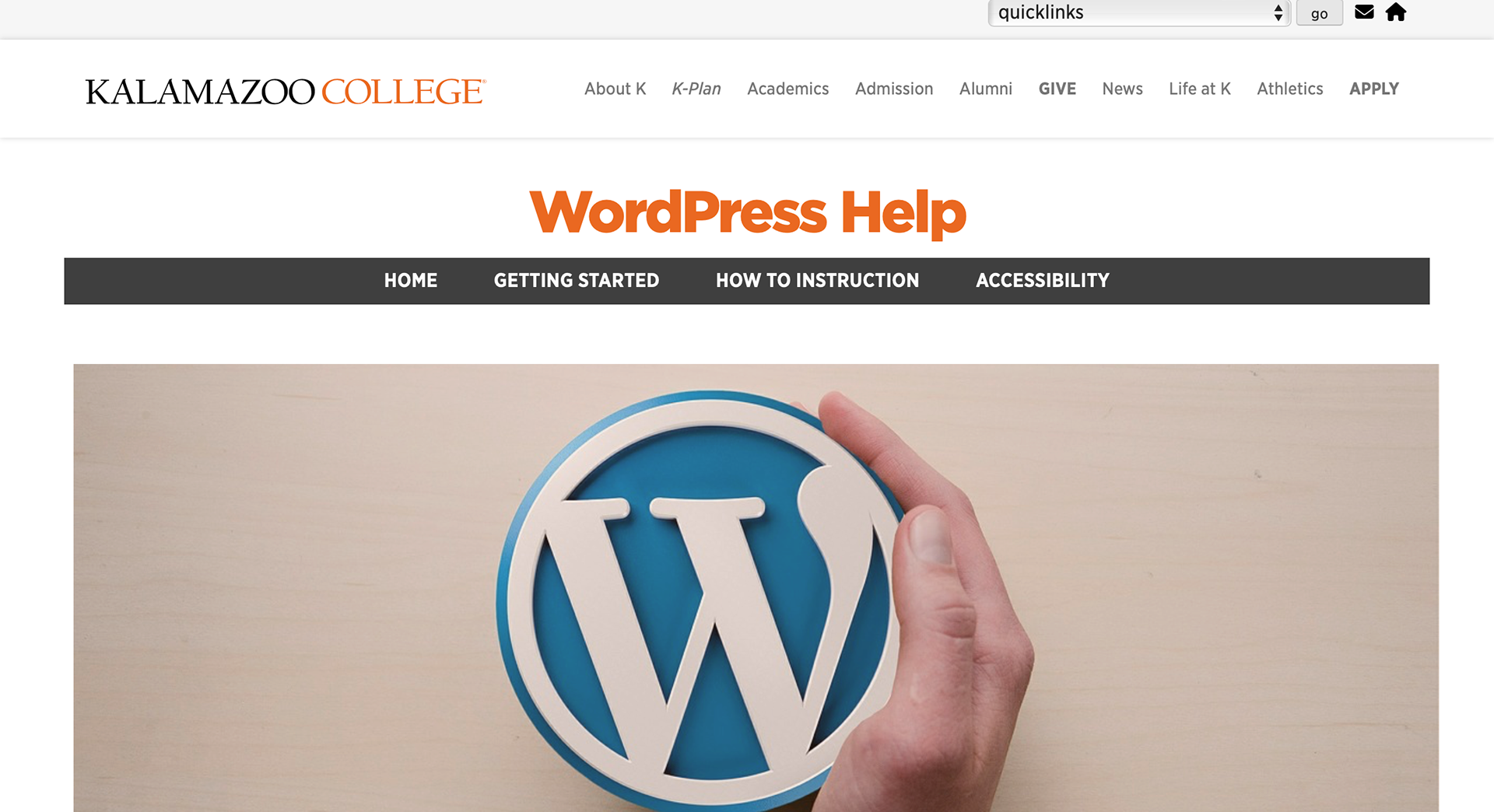Open the About K menu

click(x=615, y=89)
